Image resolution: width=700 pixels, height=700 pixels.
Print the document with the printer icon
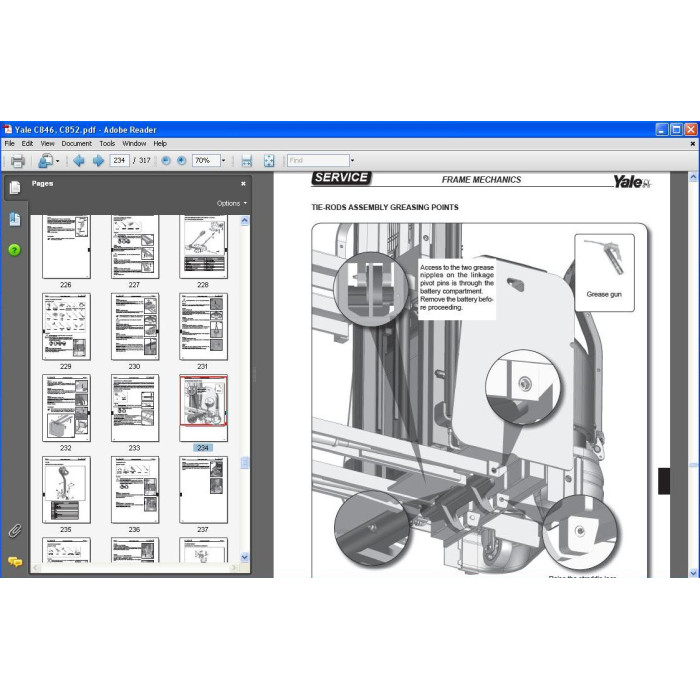(x=17, y=161)
